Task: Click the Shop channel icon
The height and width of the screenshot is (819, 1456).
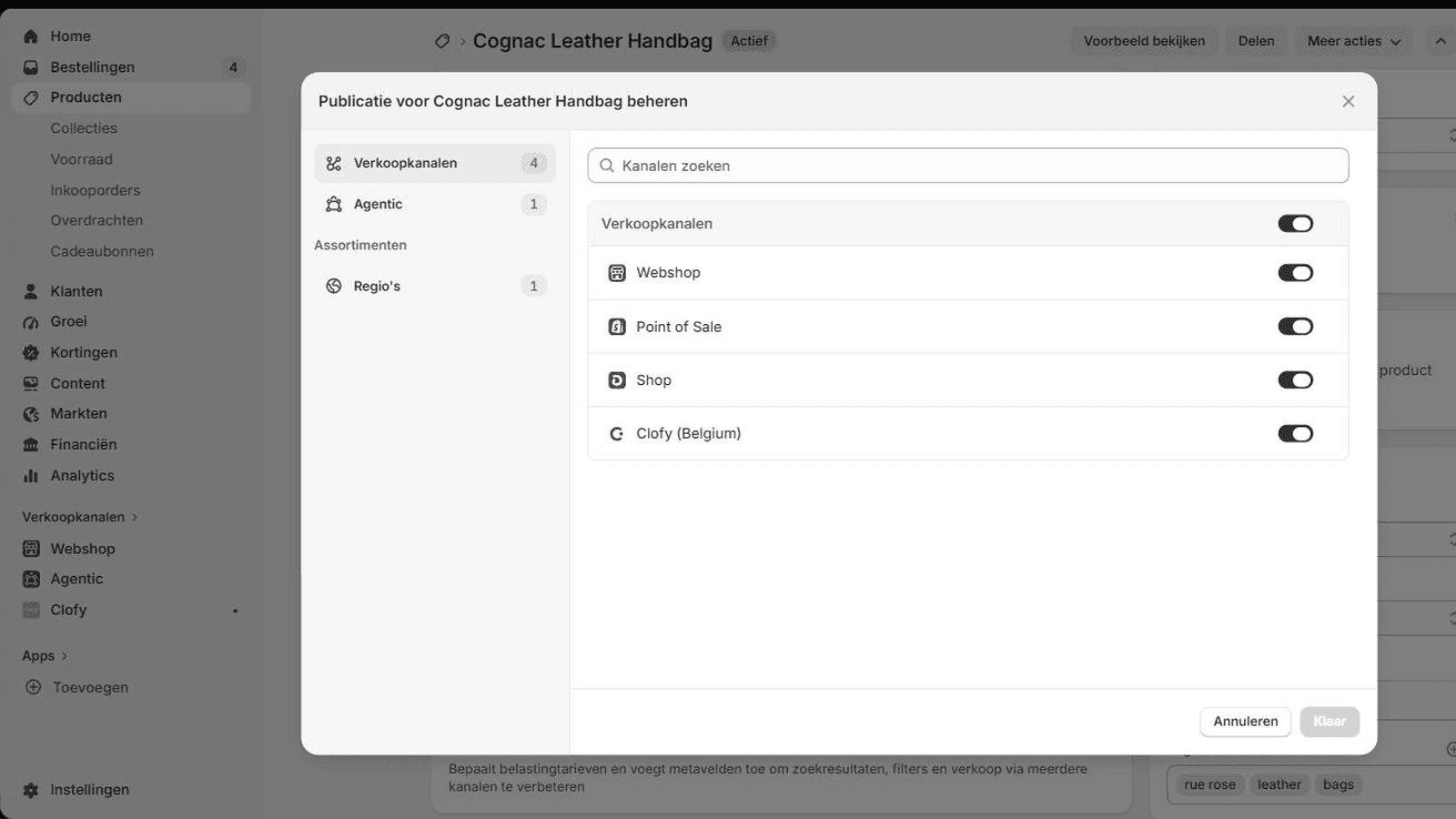Action: tap(617, 380)
